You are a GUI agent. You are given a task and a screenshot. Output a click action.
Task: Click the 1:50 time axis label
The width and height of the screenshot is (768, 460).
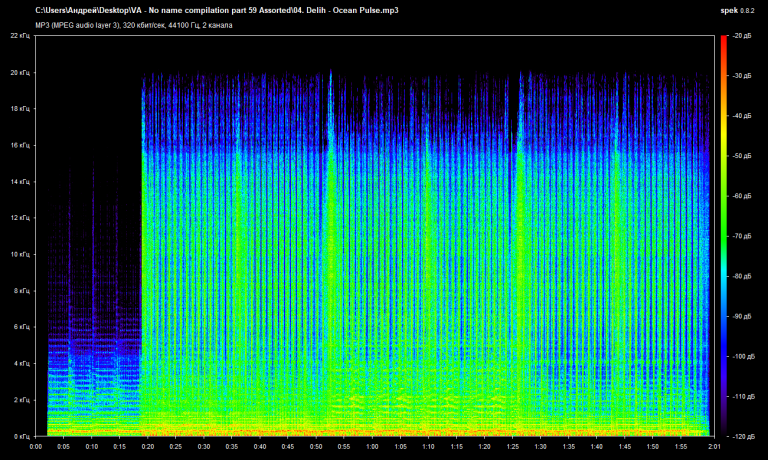(653, 447)
